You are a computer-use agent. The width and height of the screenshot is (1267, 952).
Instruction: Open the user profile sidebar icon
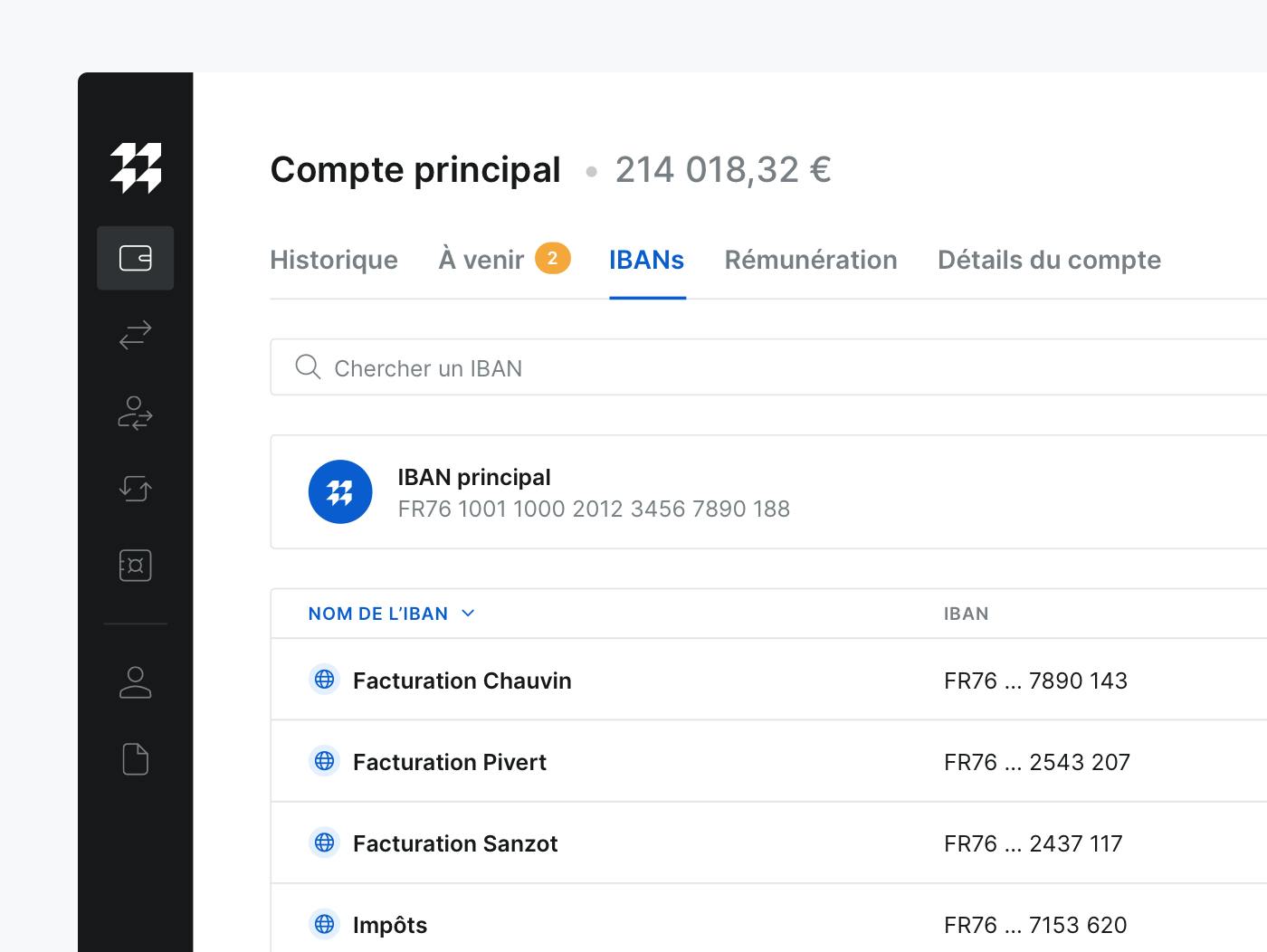(136, 682)
